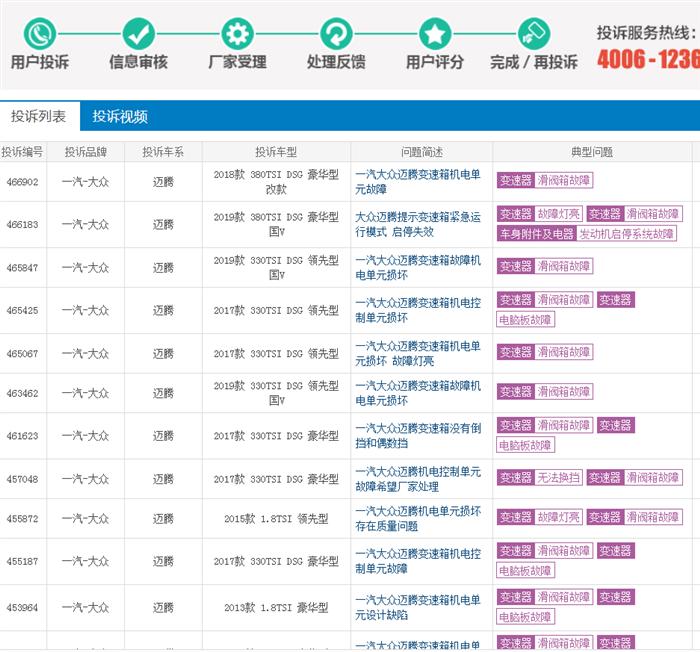Open complaint 一汽大众迈腾变速箱没有倒挡和偶数挡
The height and width of the screenshot is (652, 700).
pos(418,435)
